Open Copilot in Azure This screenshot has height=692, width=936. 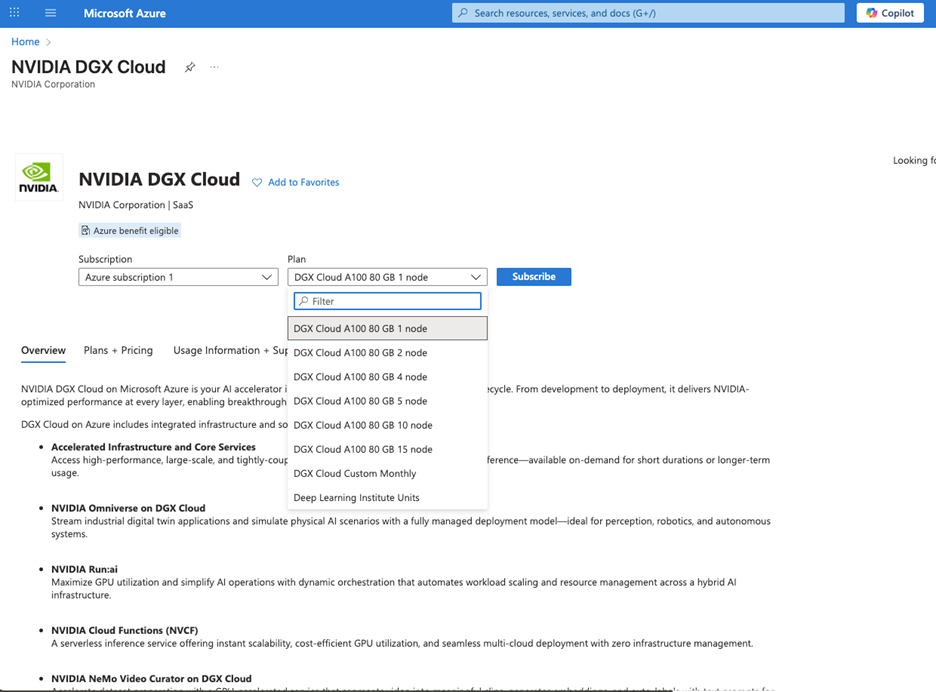coord(889,13)
